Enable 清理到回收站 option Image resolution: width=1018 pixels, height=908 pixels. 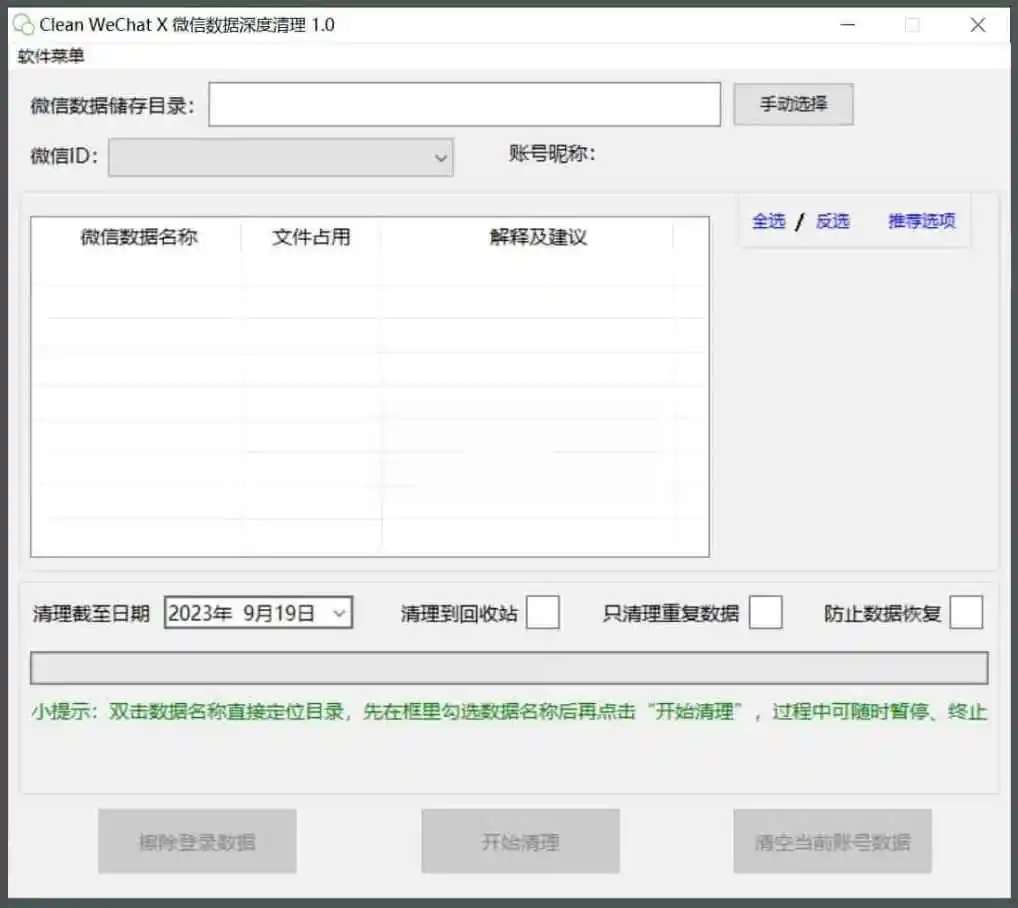[543, 612]
